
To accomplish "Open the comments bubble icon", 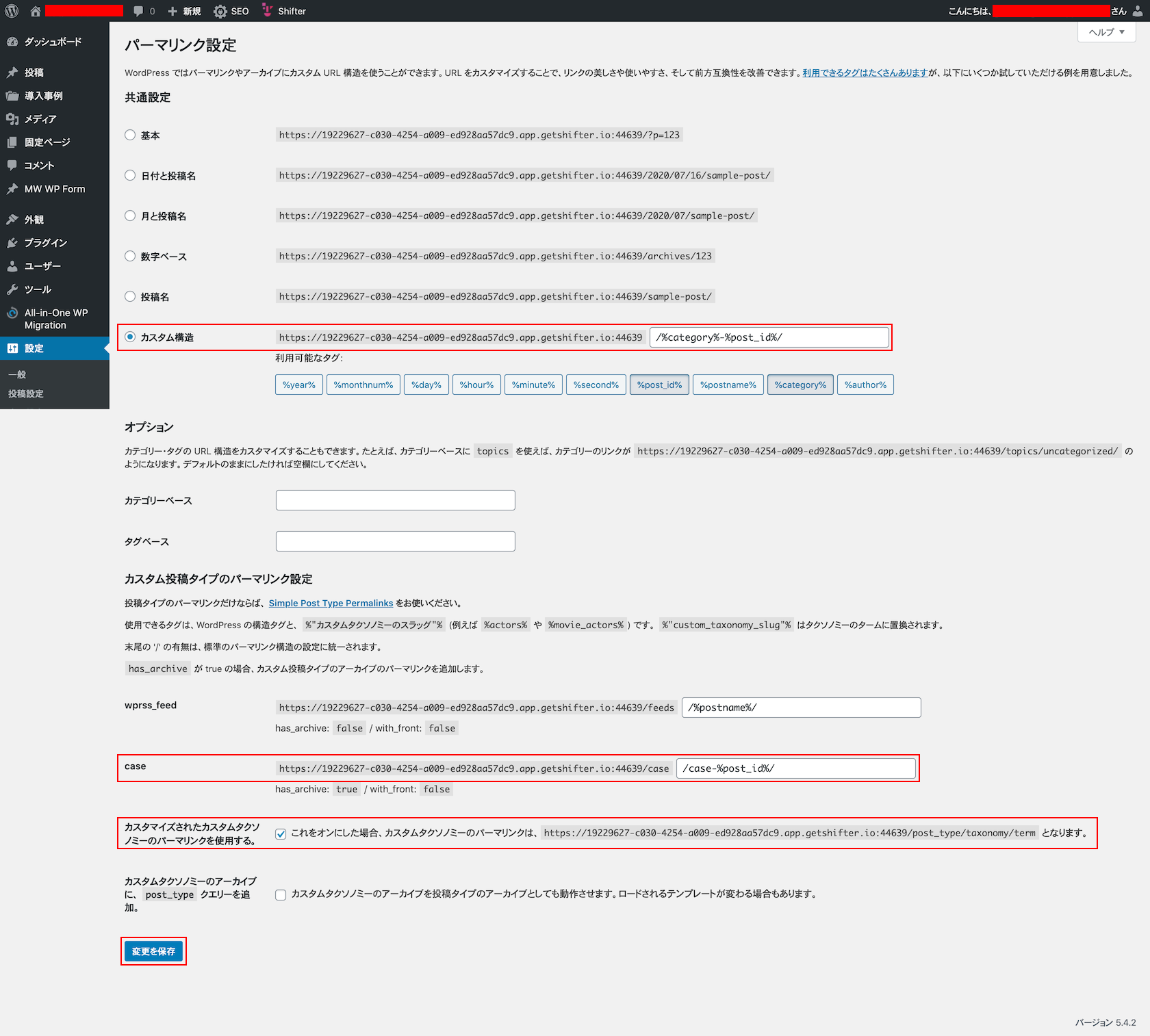I will tap(138, 11).
